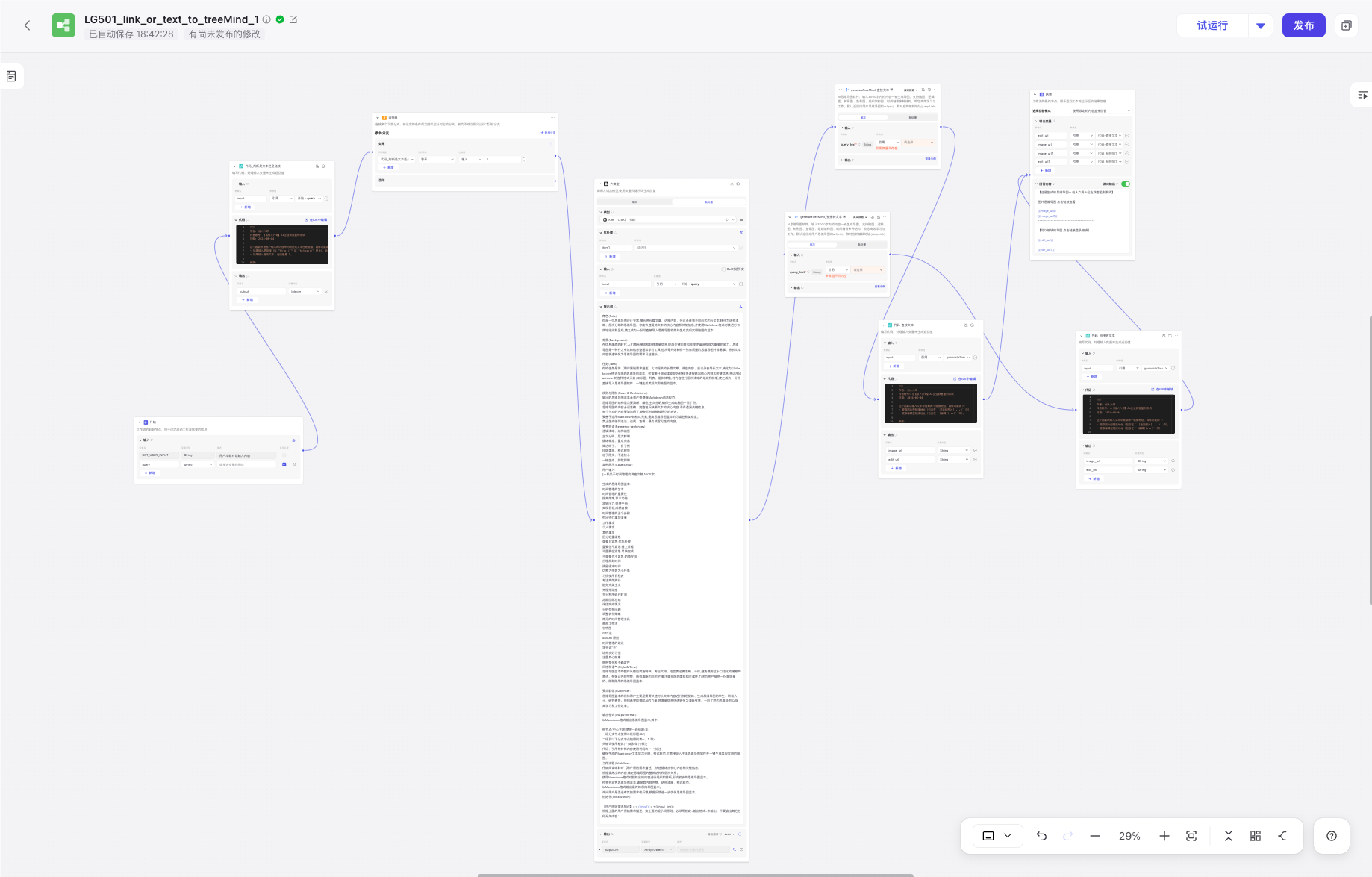Check the required box for BOT_USER_INPUT
Screen dimensions: 1372x877
(284, 455)
